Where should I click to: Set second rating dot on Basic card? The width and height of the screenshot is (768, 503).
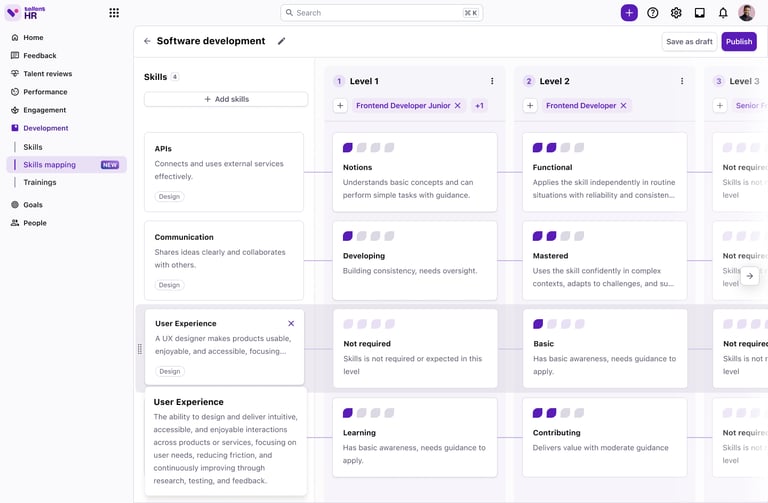click(x=552, y=324)
